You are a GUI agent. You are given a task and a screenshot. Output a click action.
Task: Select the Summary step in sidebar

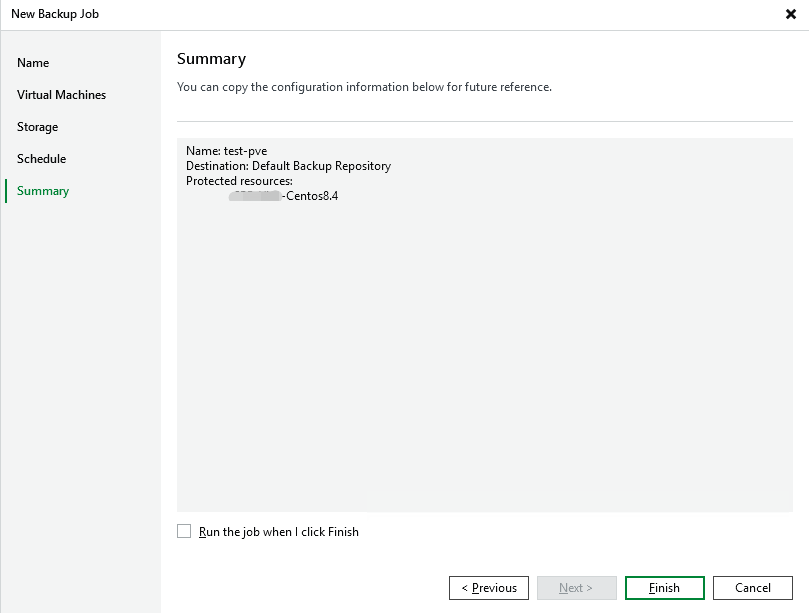[x=43, y=191]
